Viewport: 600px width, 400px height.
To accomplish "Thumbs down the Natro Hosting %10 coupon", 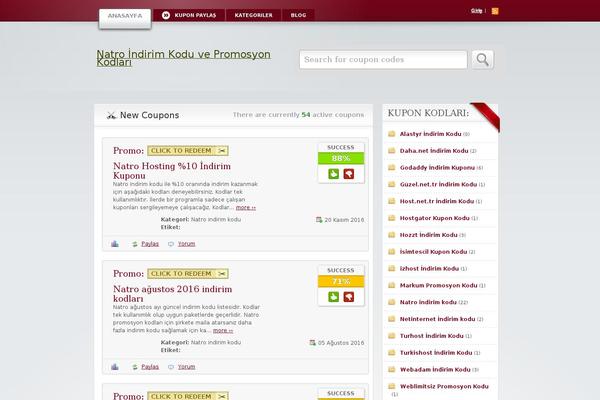I will (x=349, y=174).
